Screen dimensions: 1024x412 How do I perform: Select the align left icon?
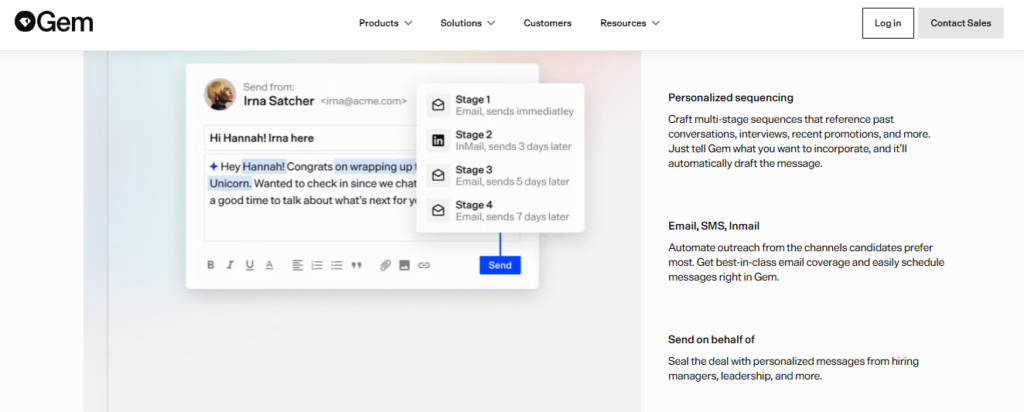(x=297, y=265)
